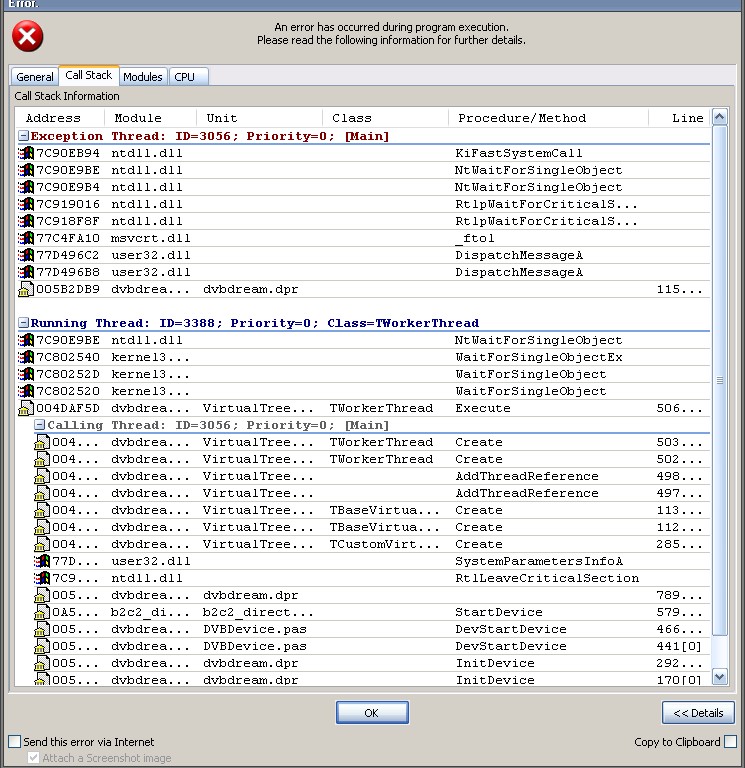Click the icon of the StartDevice row
This screenshot has width=745, height=768.
42,613
